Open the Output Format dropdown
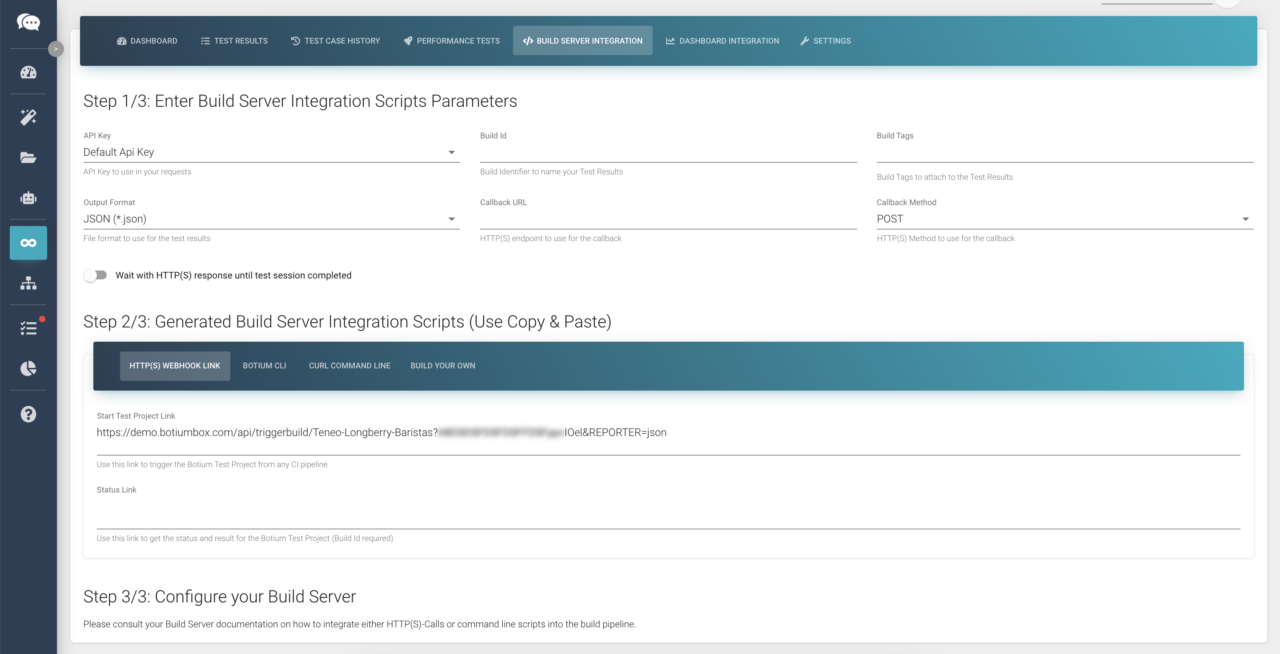This screenshot has width=1280, height=654. click(x=451, y=218)
